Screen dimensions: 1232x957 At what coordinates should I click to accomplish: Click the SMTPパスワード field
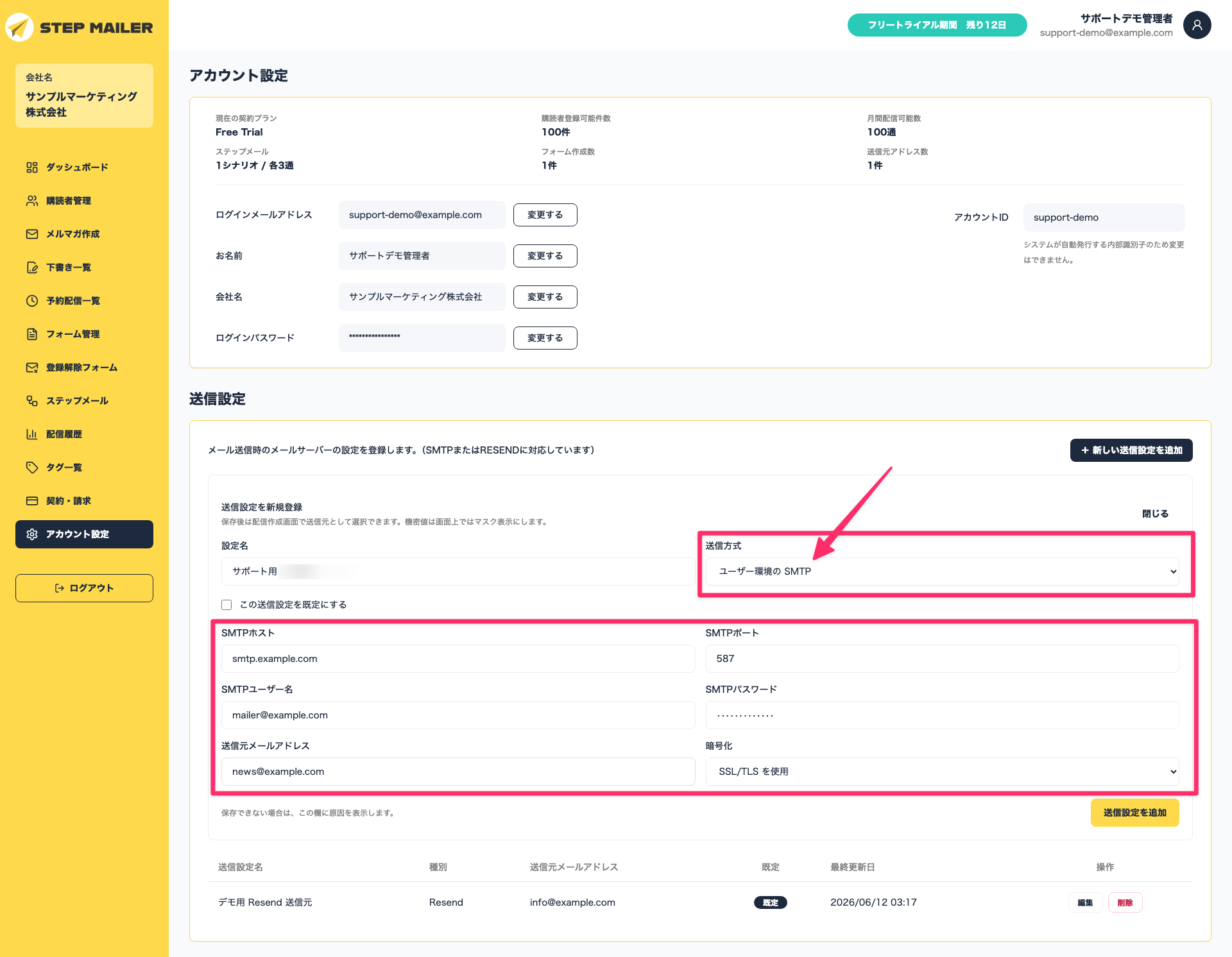pos(942,715)
